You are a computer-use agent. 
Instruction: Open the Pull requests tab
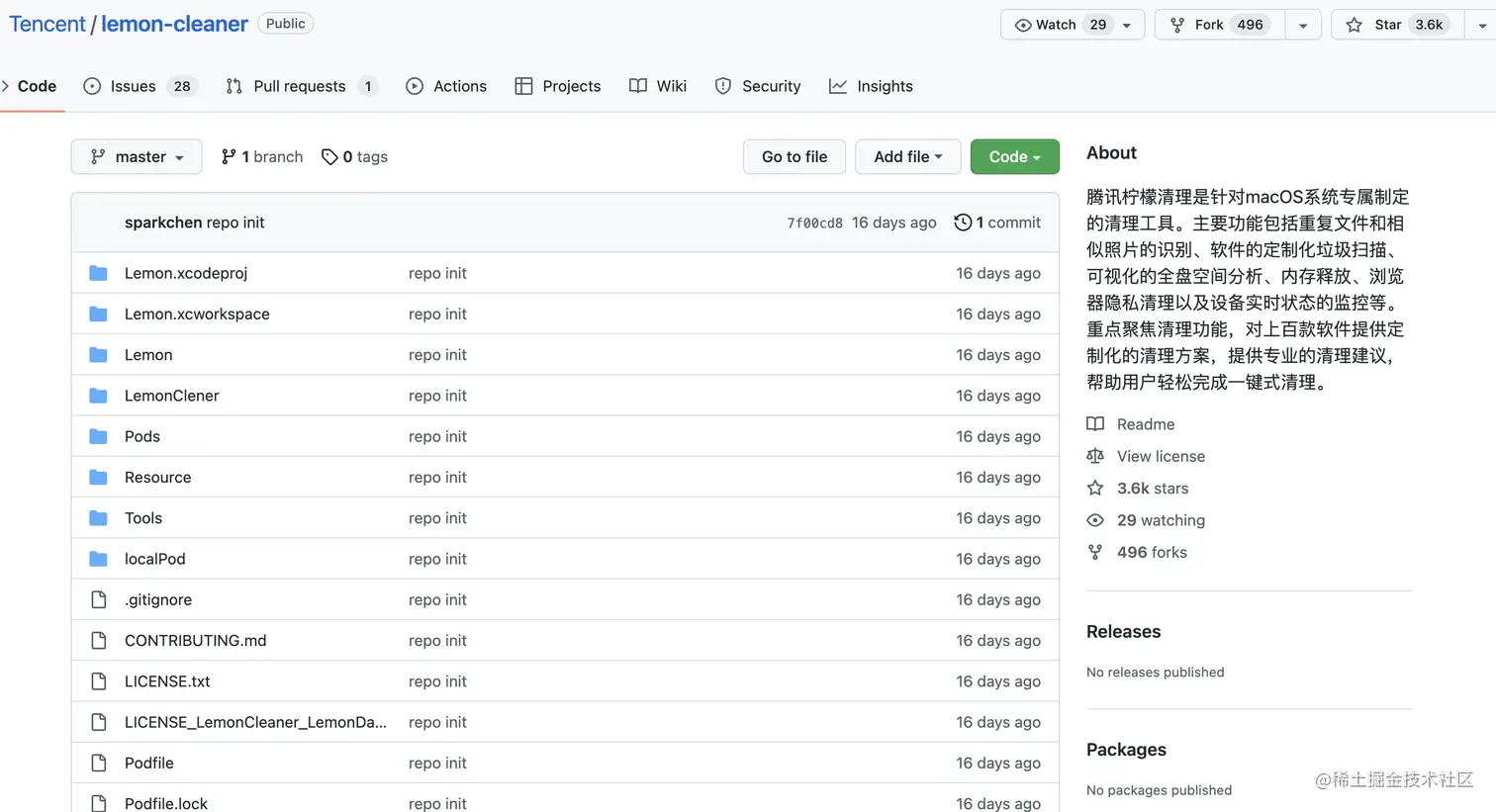[302, 86]
